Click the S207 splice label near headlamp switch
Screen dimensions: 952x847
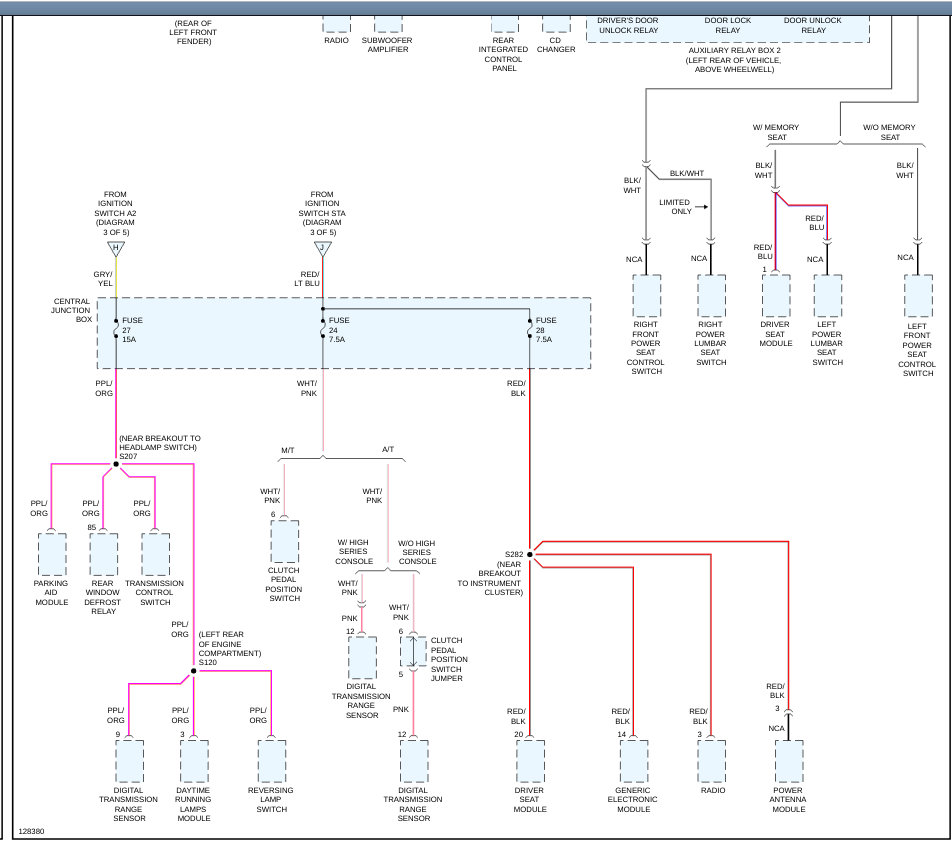[x=128, y=456]
